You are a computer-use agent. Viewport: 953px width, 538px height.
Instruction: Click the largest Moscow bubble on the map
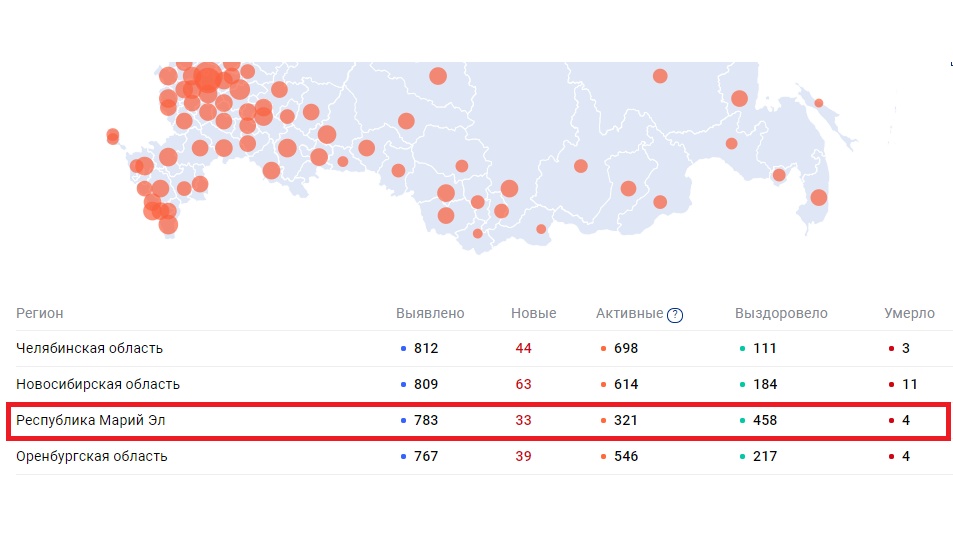(207, 77)
